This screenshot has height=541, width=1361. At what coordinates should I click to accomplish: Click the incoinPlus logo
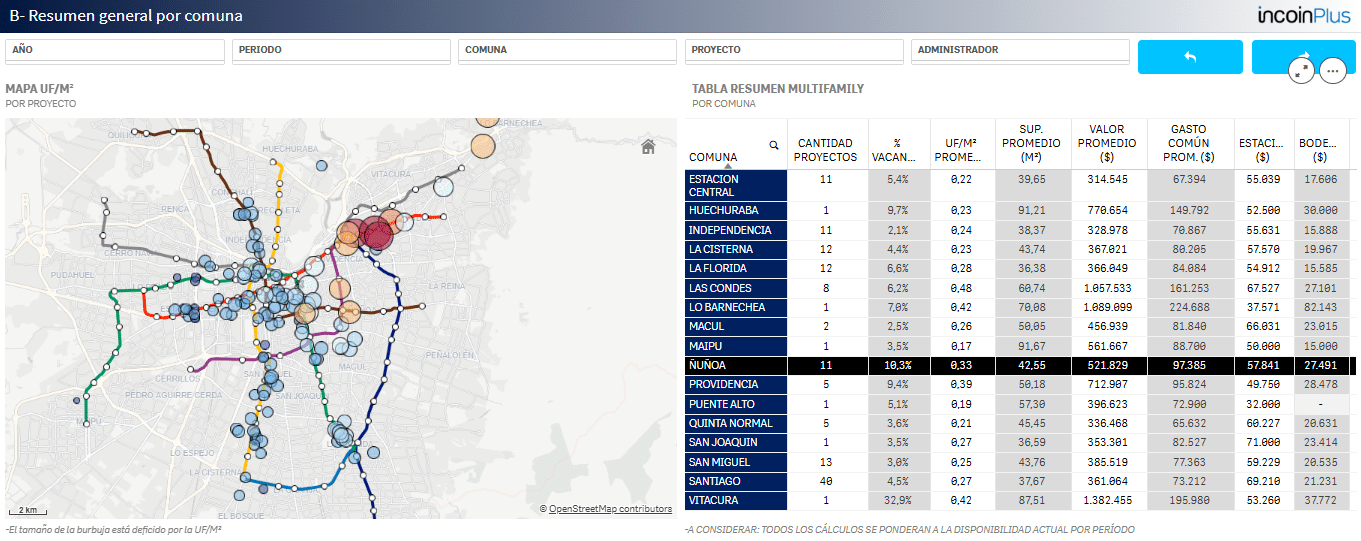coord(1305,16)
